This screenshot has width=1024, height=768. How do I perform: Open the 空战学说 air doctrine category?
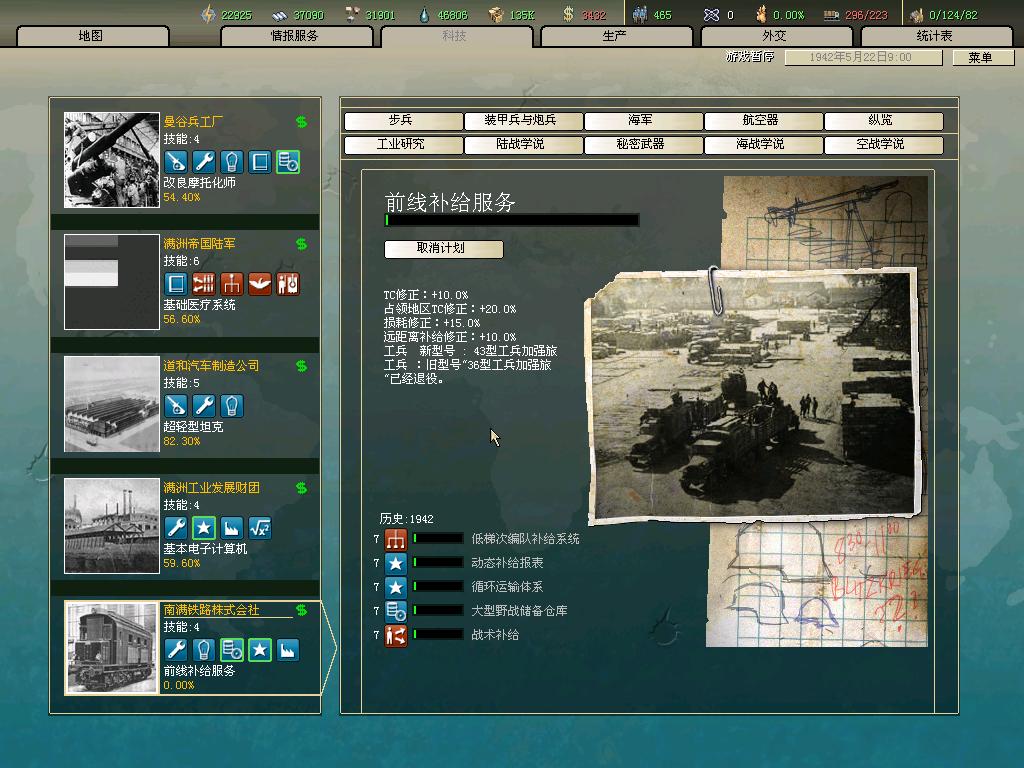point(883,145)
